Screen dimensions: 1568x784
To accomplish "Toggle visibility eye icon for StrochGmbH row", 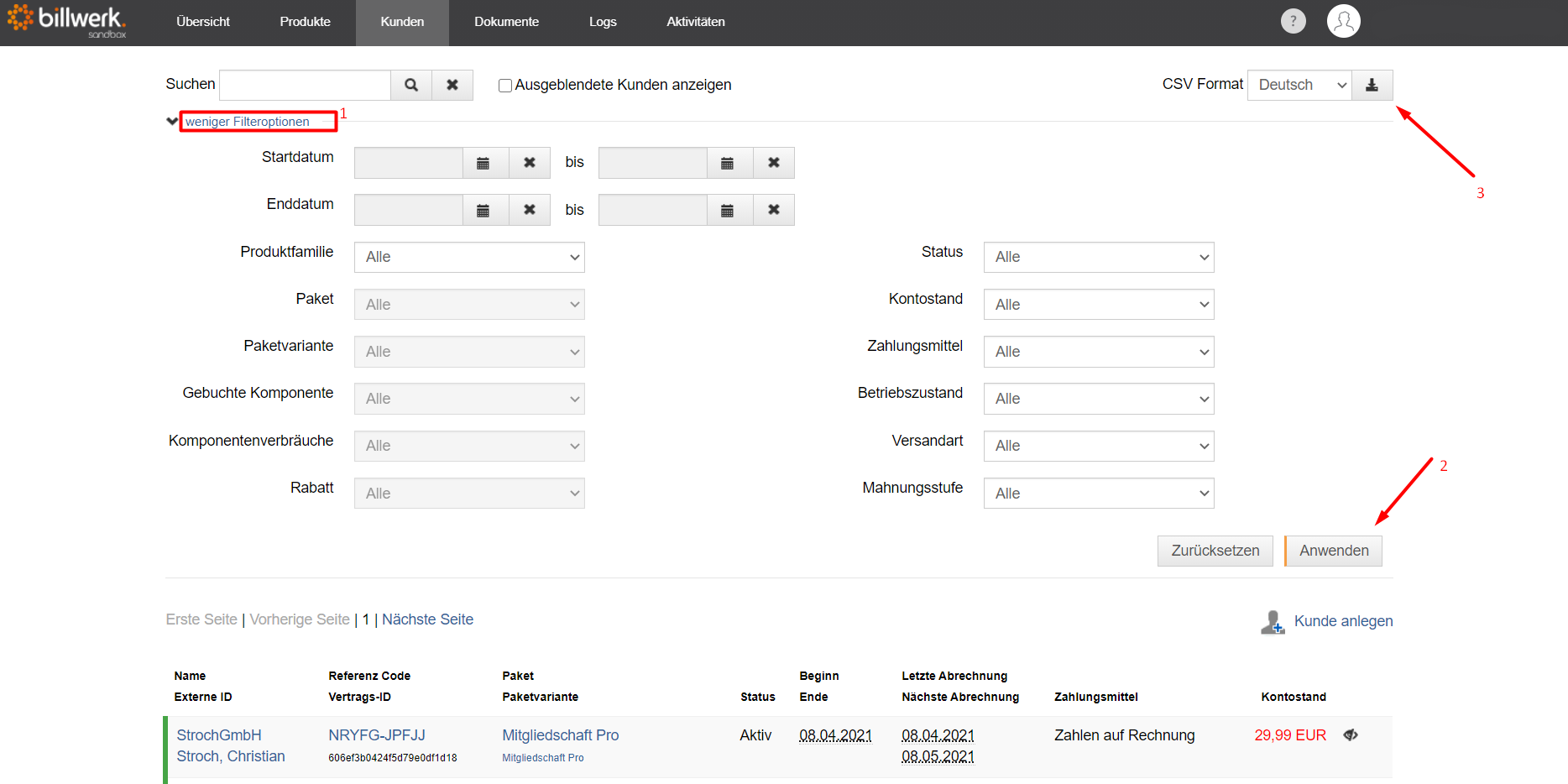I will (1351, 735).
